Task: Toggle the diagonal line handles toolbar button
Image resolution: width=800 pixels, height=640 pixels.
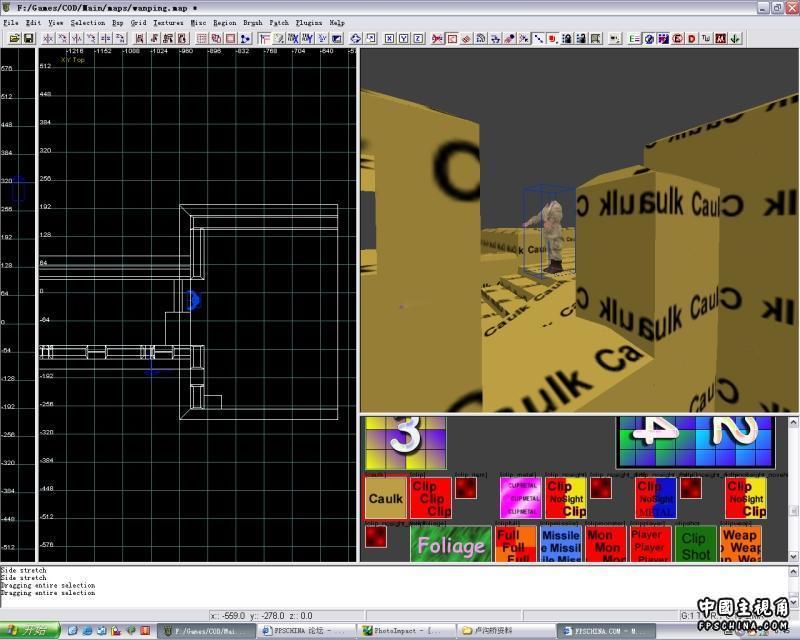Action: 538,38
